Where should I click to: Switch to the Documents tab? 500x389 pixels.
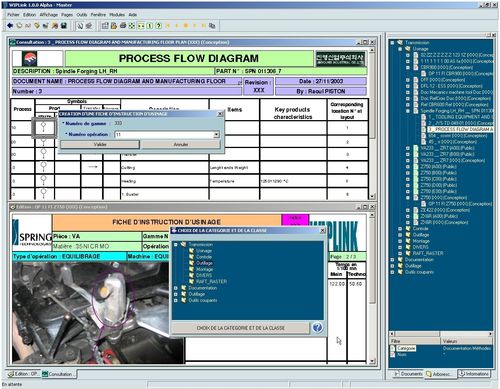click(408, 374)
